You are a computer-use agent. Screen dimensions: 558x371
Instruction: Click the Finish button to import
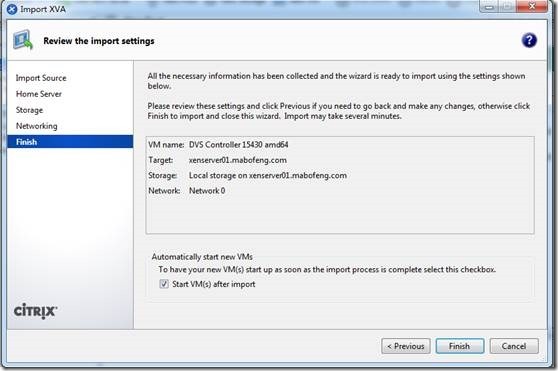(459, 346)
